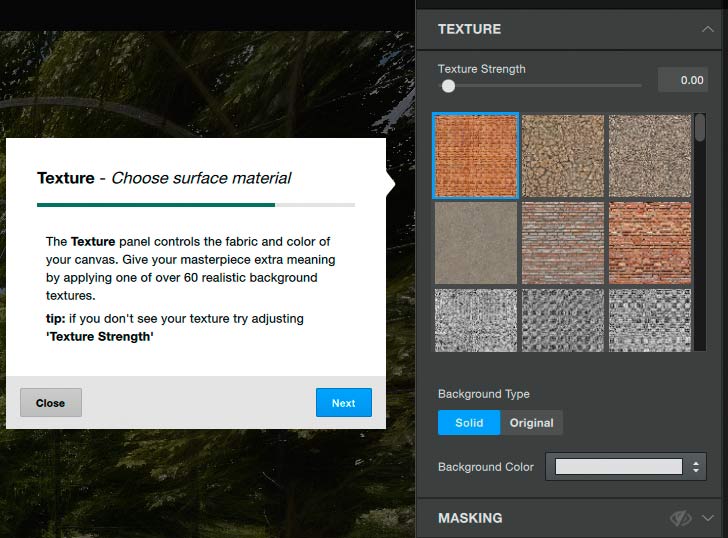The image size is (728, 538).
Task: Edit the Texture Strength value field 0.00
Action: 682,80
